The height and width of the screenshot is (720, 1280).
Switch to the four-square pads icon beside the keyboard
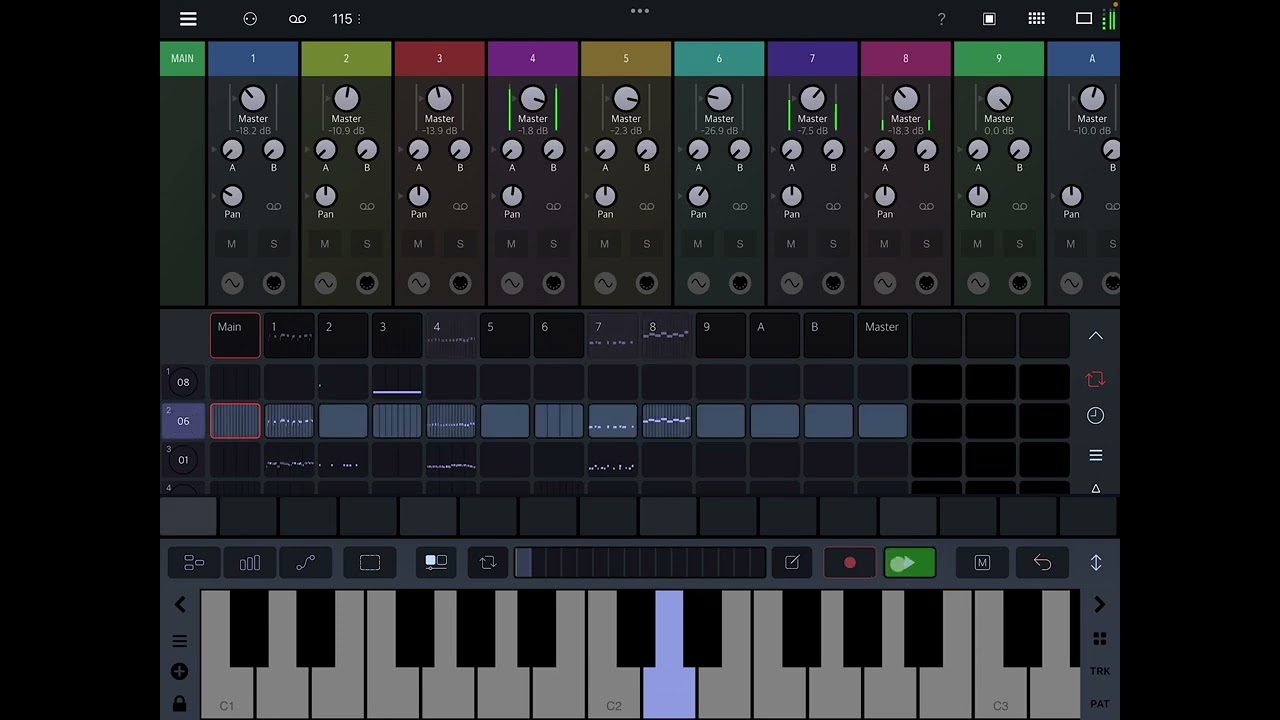click(x=1099, y=639)
